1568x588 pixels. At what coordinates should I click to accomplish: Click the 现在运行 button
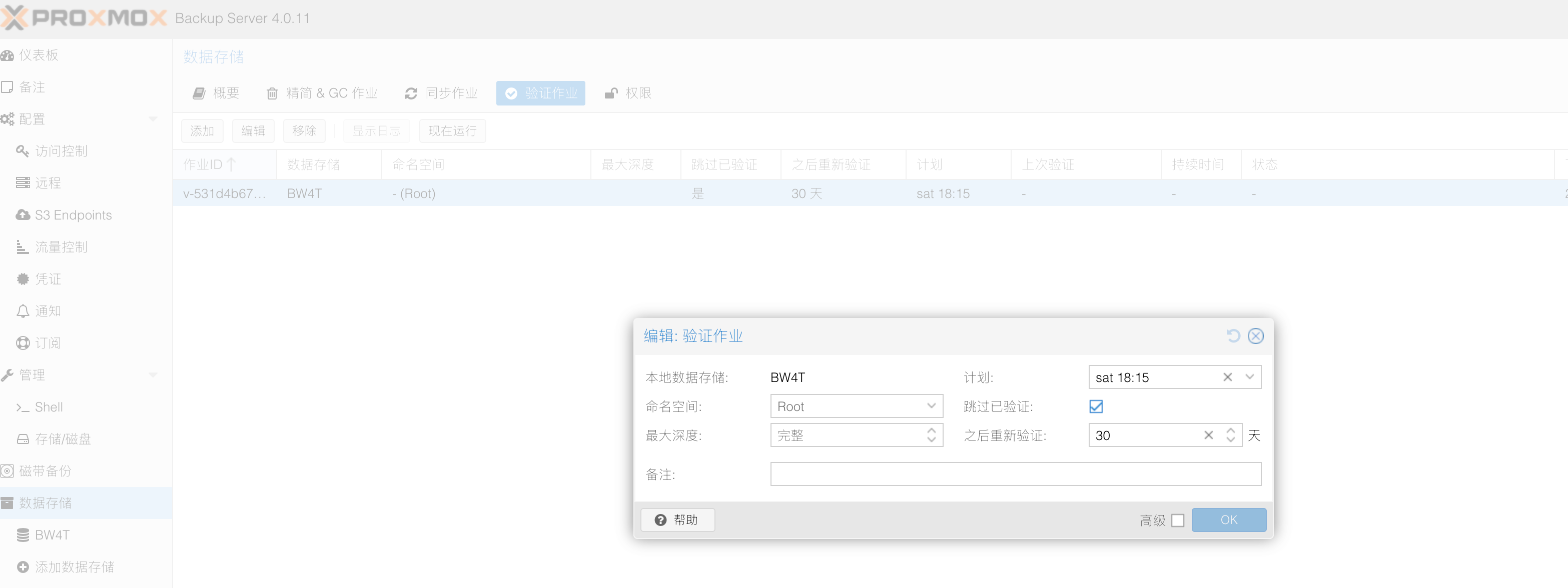coord(452,130)
